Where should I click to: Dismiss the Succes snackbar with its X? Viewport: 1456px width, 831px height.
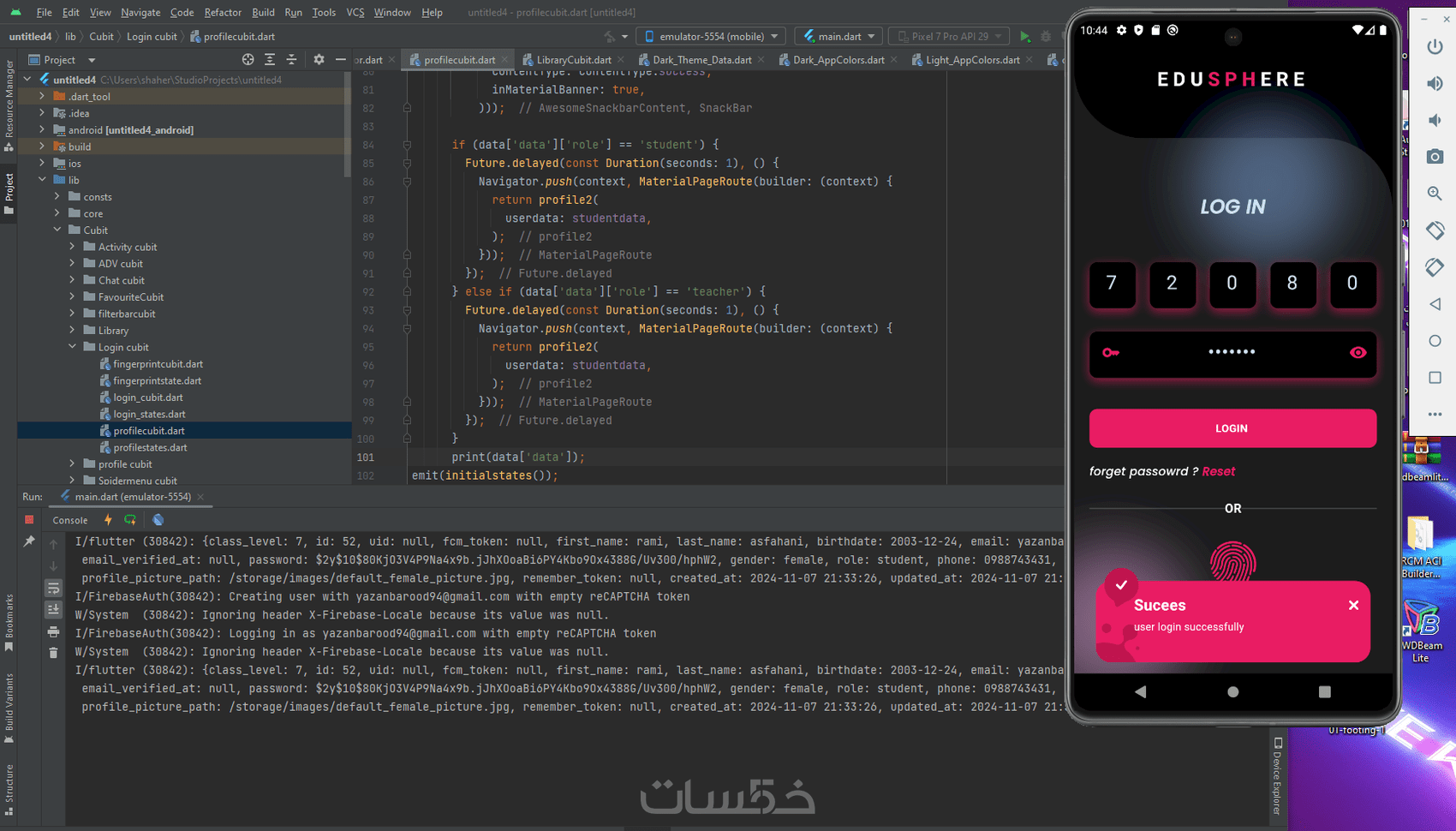pos(1353,605)
